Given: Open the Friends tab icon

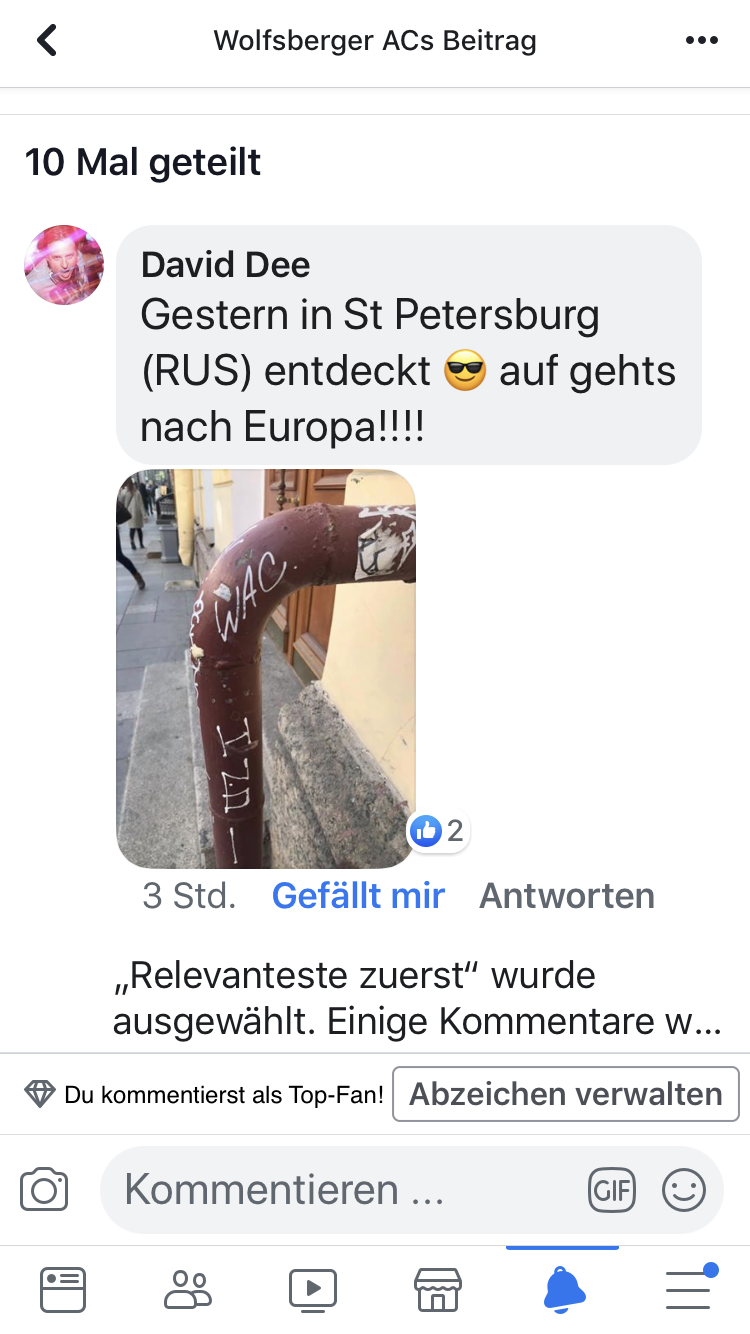Looking at the screenshot, I should click(188, 1289).
